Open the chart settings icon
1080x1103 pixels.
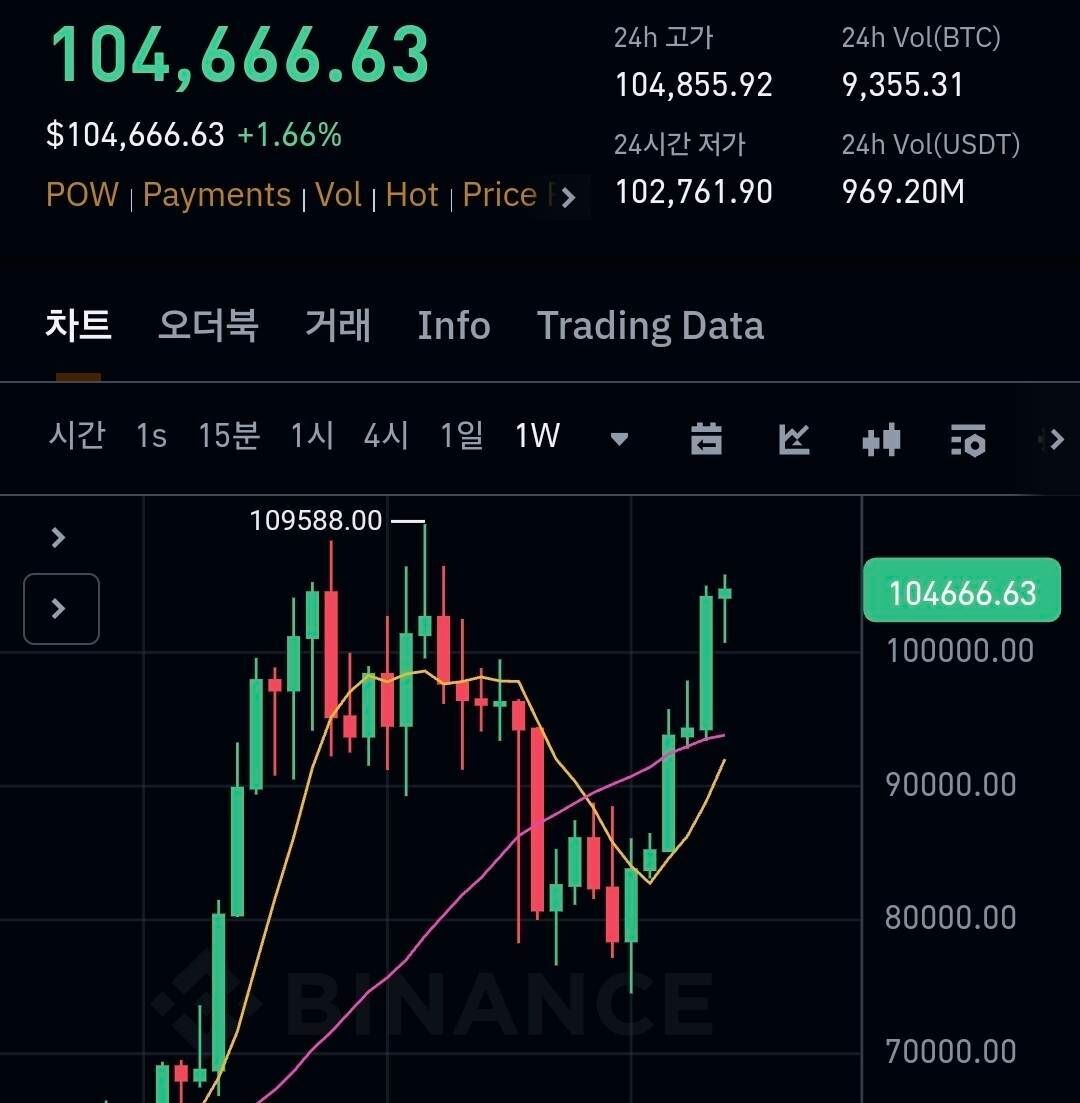click(967, 439)
